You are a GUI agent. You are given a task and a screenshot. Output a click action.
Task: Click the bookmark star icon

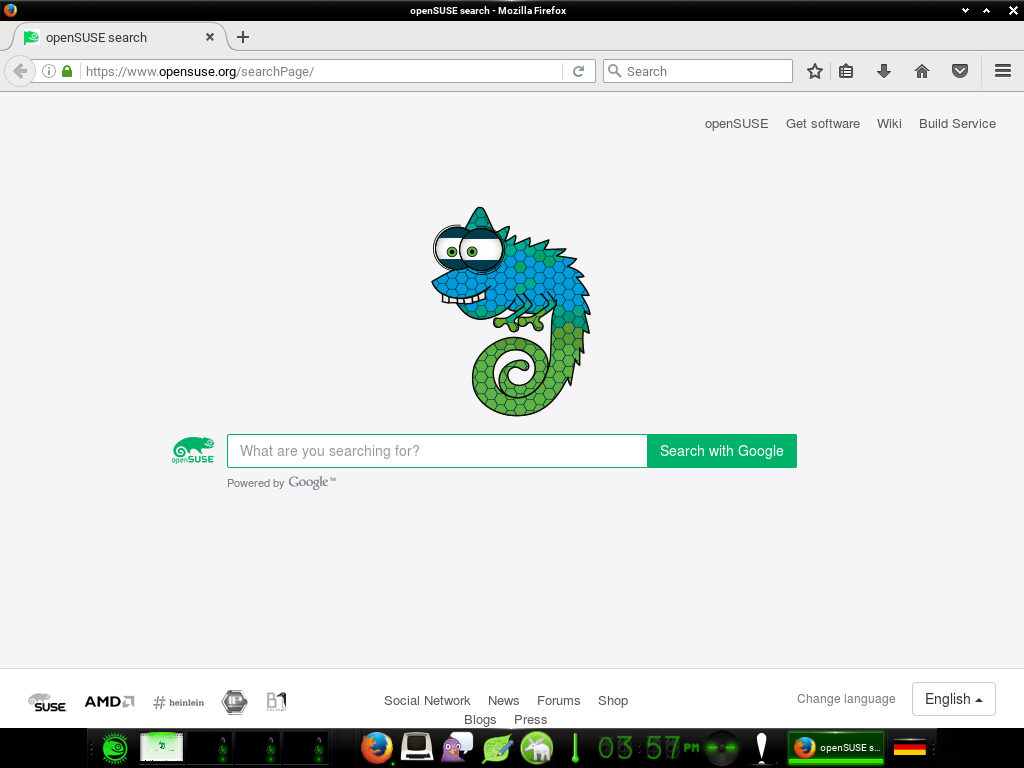(x=815, y=71)
